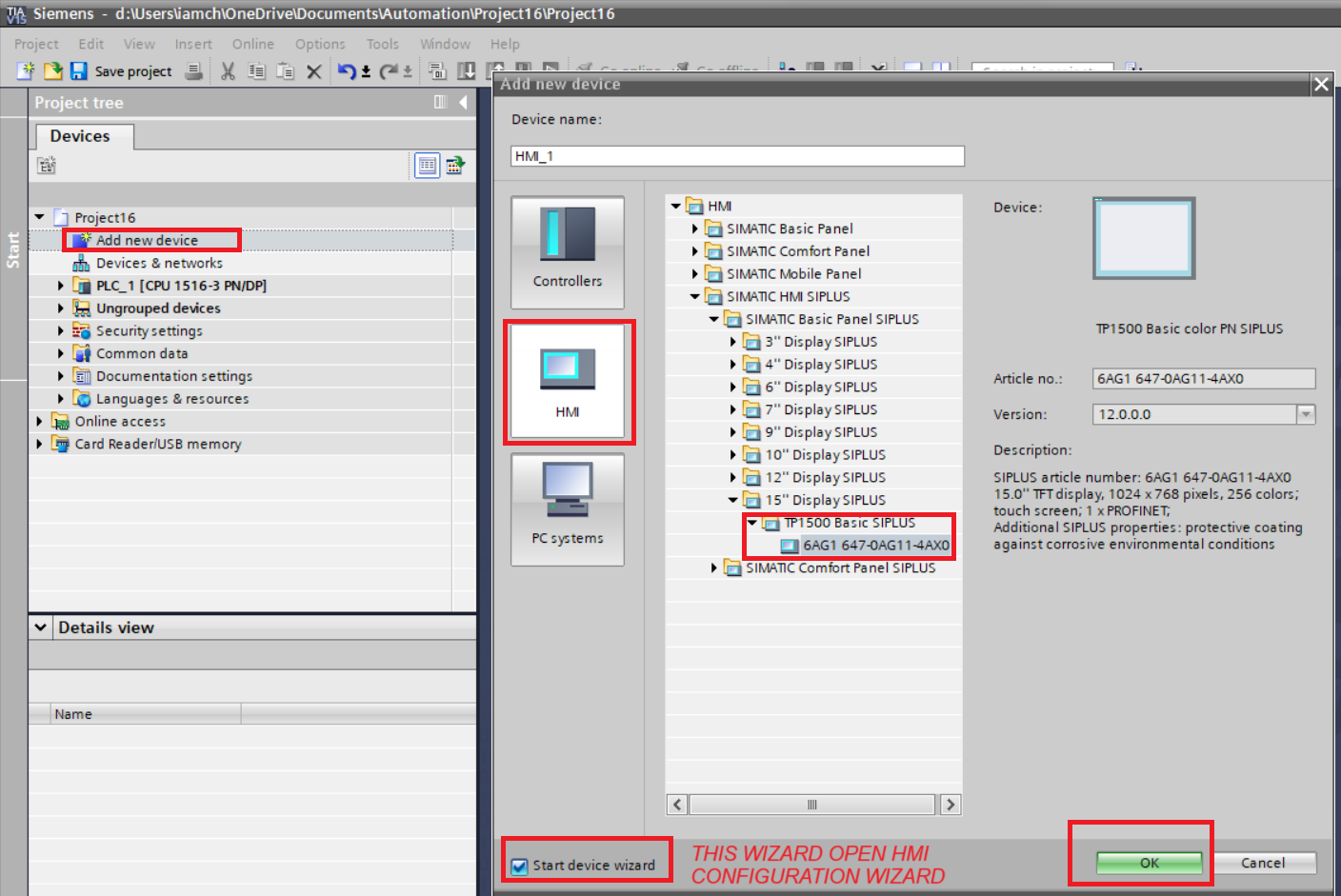Toggle the Start device wizard checkbox
Viewport: 1341px width, 896px height.
pos(519,866)
